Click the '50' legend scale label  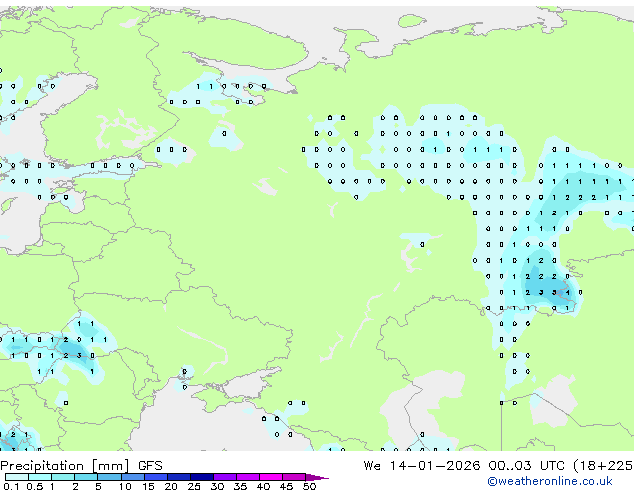tap(310, 486)
